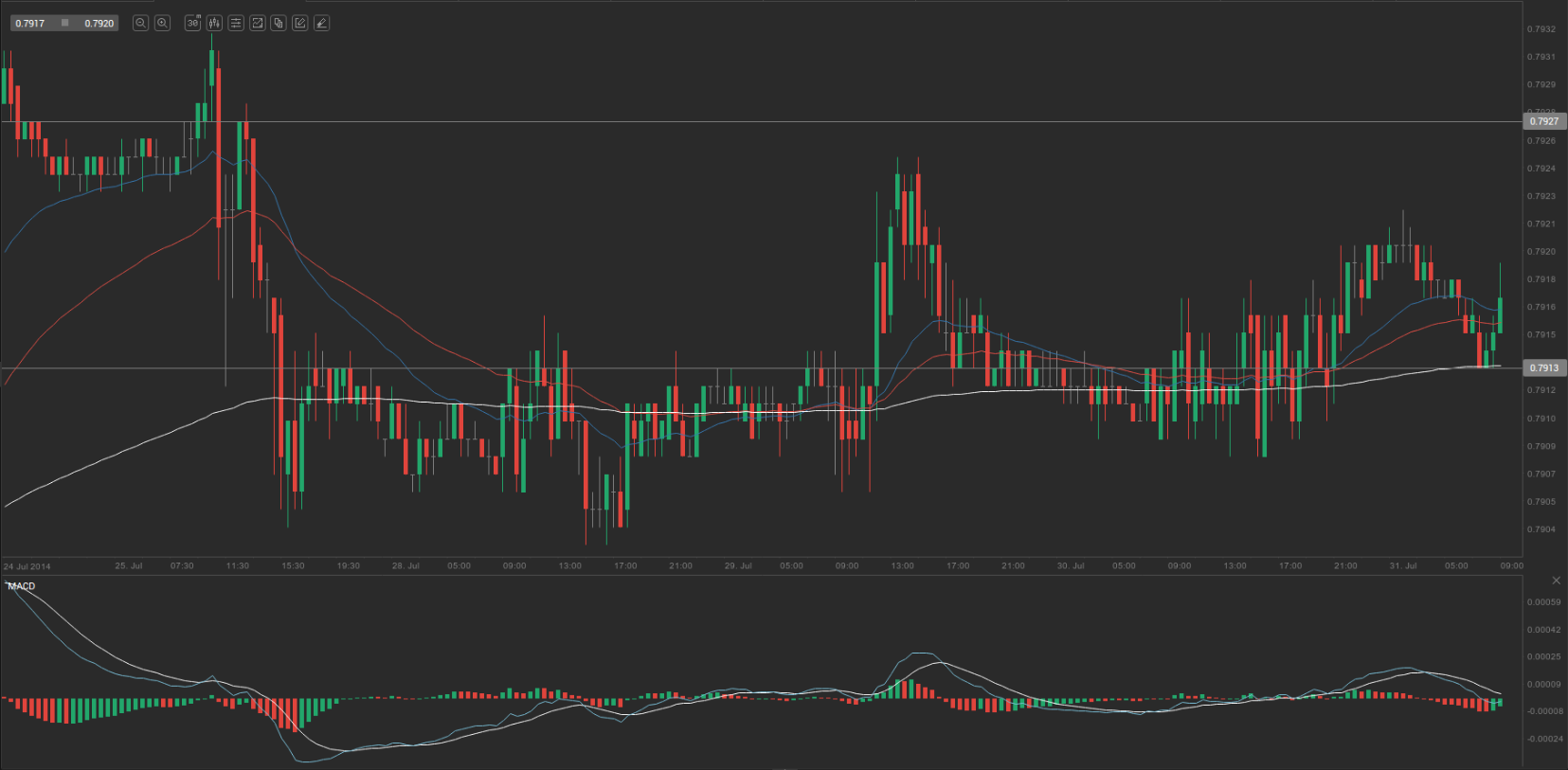Open the 30-minute timeframe selector
Image resolution: width=1568 pixels, height=770 pixels.
[193, 23]
